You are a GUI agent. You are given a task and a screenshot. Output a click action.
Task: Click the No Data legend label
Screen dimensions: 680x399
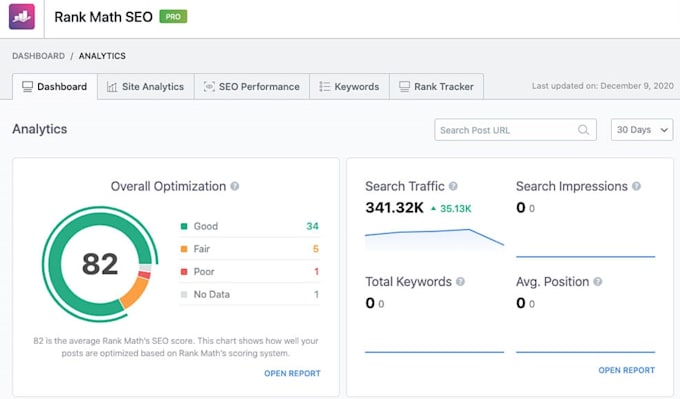(x=212, y=294)
